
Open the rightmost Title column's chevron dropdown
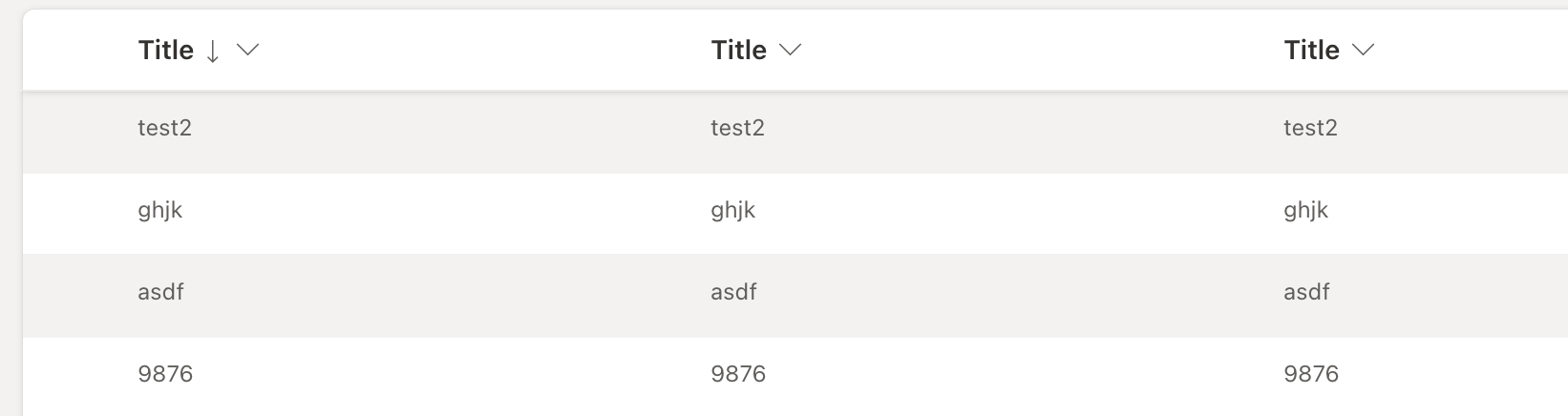coord(1363,51)
